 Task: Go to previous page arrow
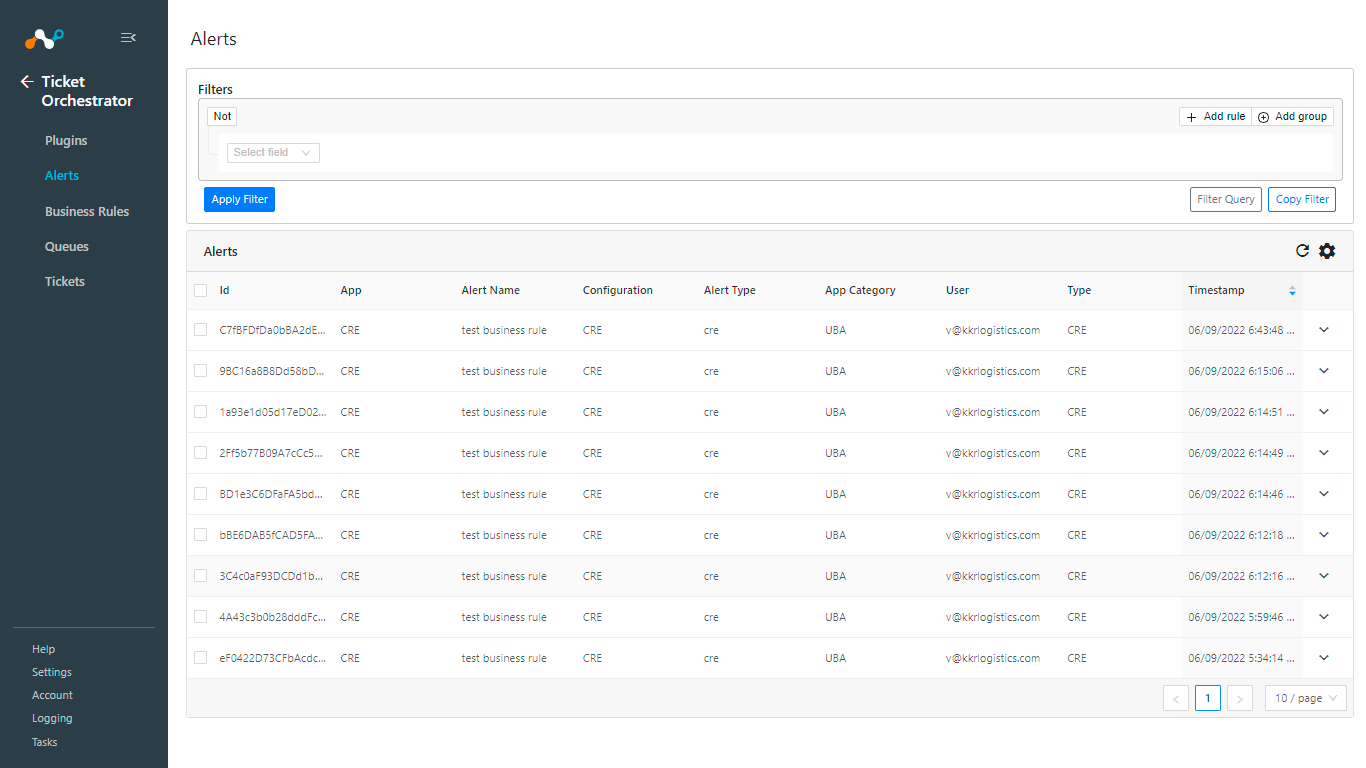click(x=1176, y=698)
